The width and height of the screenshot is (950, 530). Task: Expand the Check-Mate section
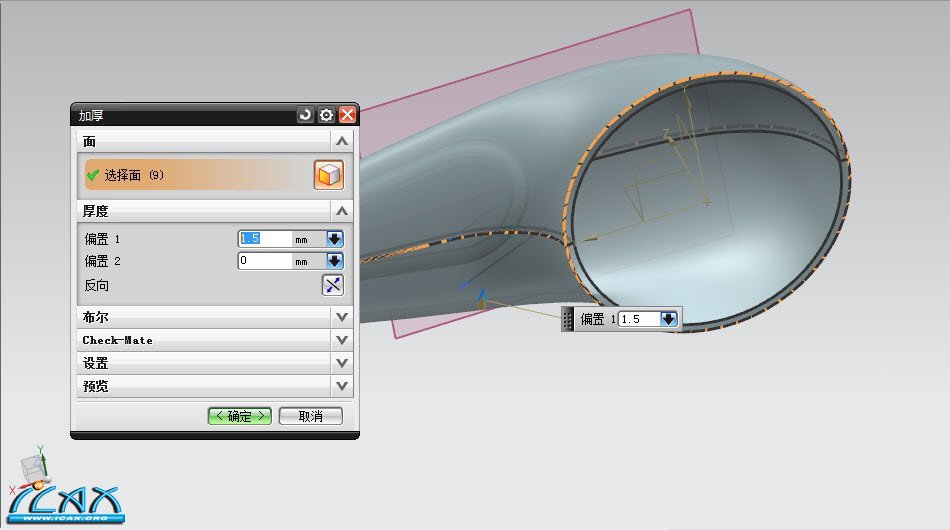pos(342,340)
